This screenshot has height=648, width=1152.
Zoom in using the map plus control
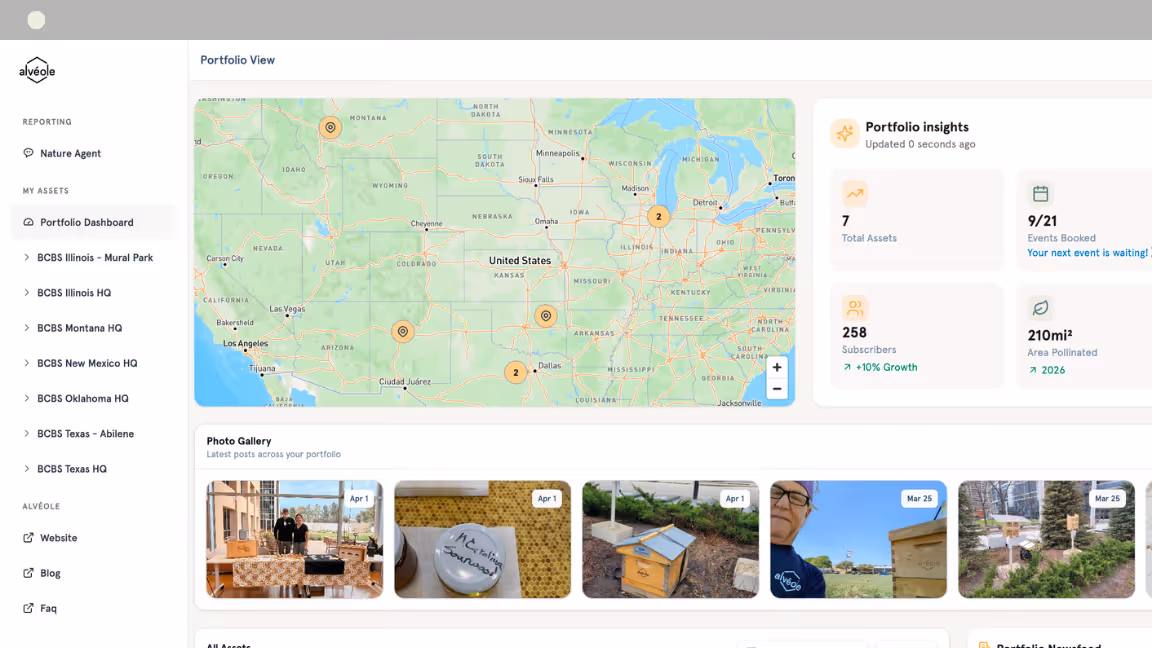(x=777, y=367)
